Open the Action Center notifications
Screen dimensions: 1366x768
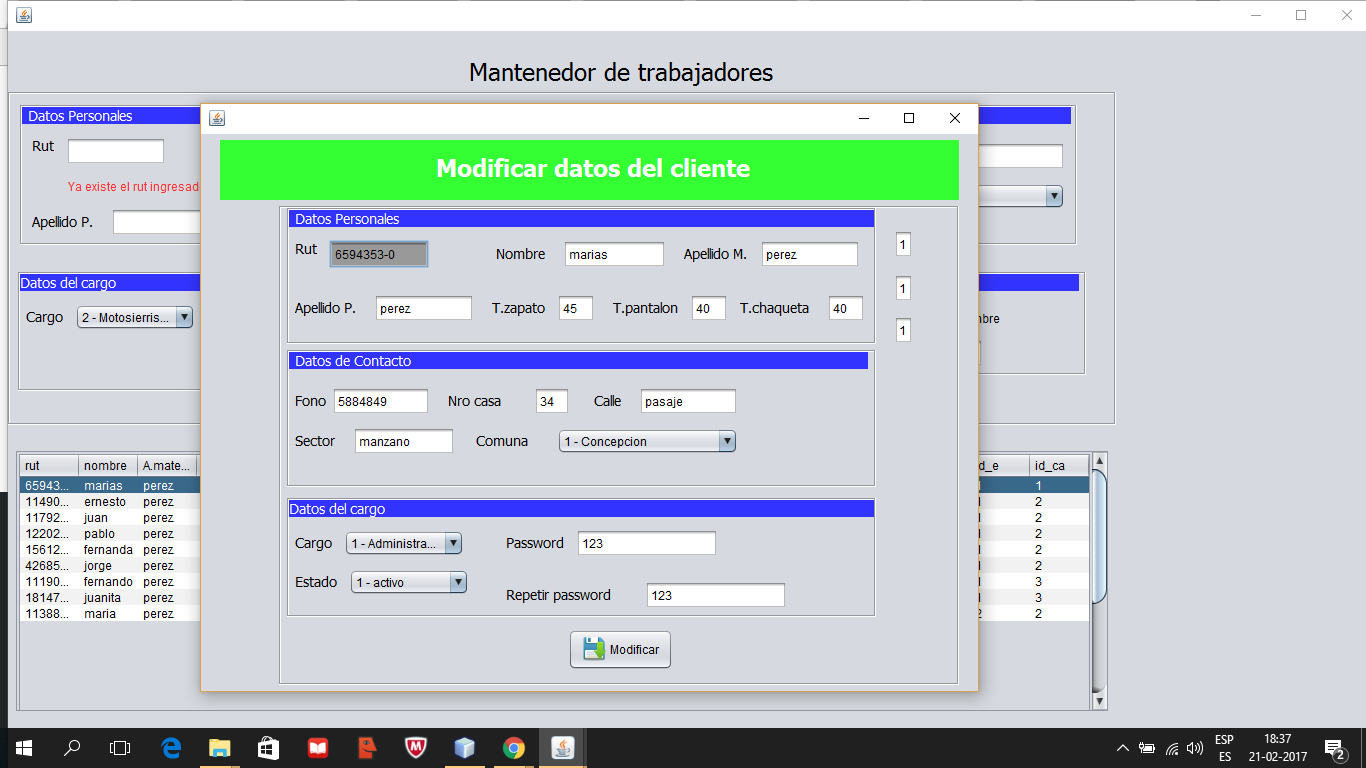coord(1334,747)
